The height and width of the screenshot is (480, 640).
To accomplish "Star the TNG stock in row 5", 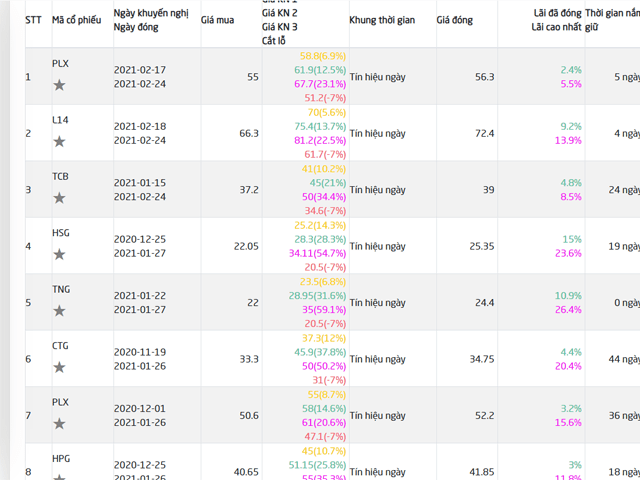I will pyautogui.click(x=59, y=311).
